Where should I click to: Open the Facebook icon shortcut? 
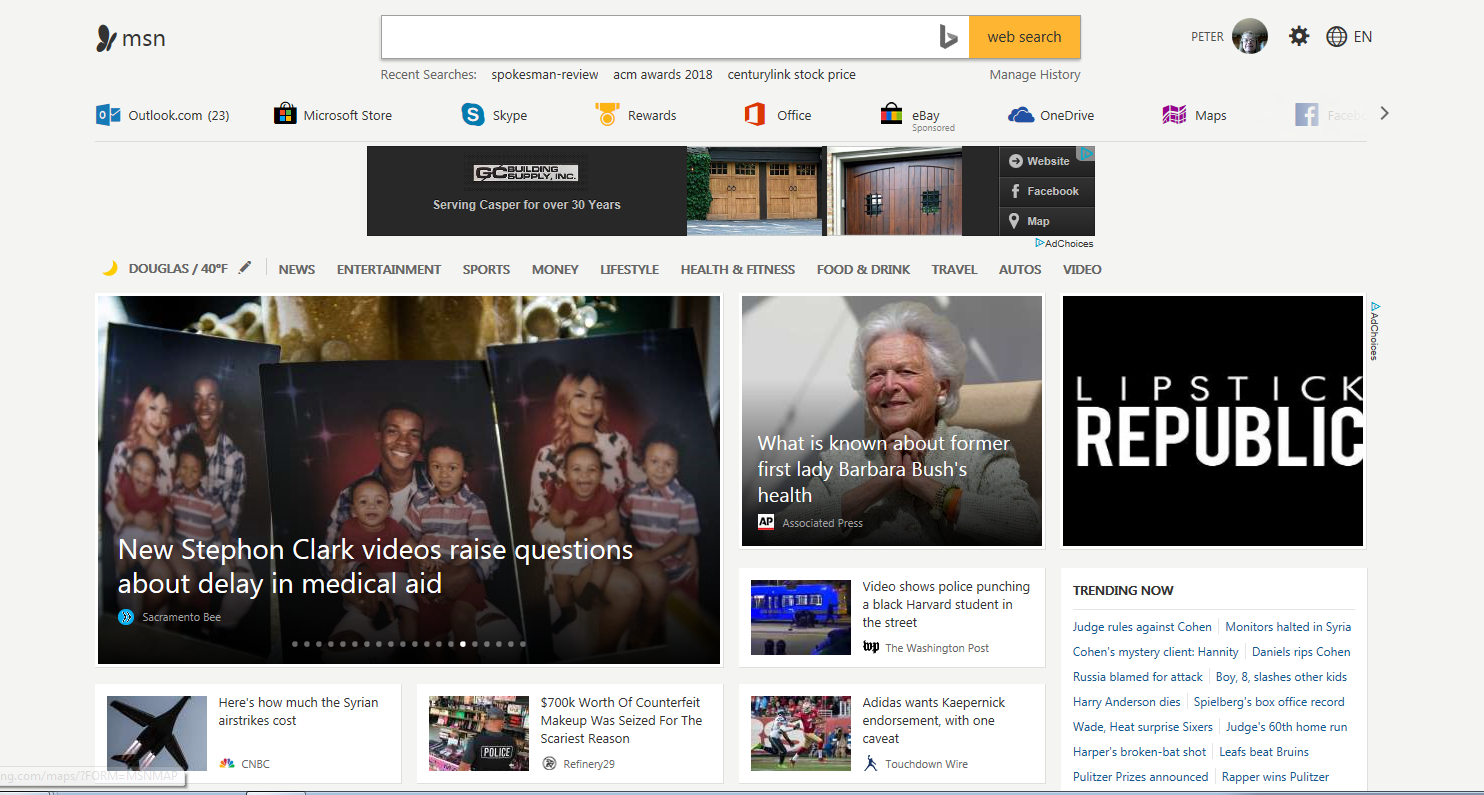coord(1307,115)
